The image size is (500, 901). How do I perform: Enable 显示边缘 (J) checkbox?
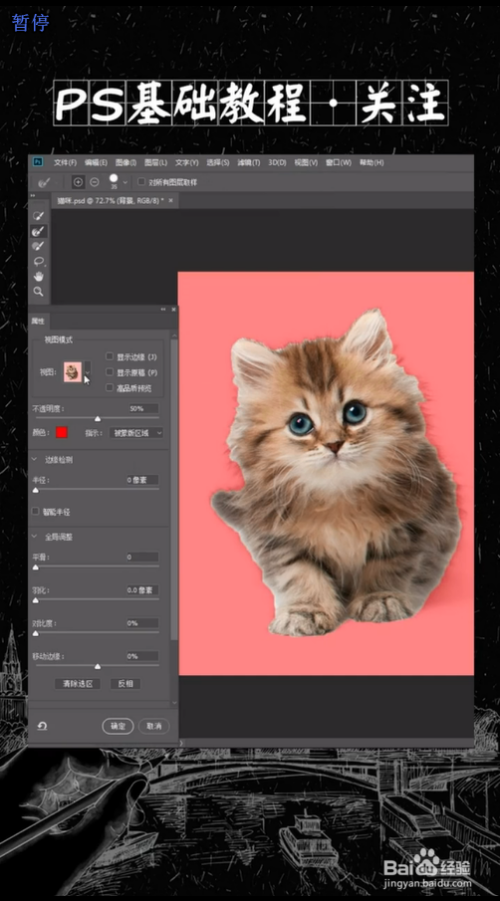(x=109, y=357)
